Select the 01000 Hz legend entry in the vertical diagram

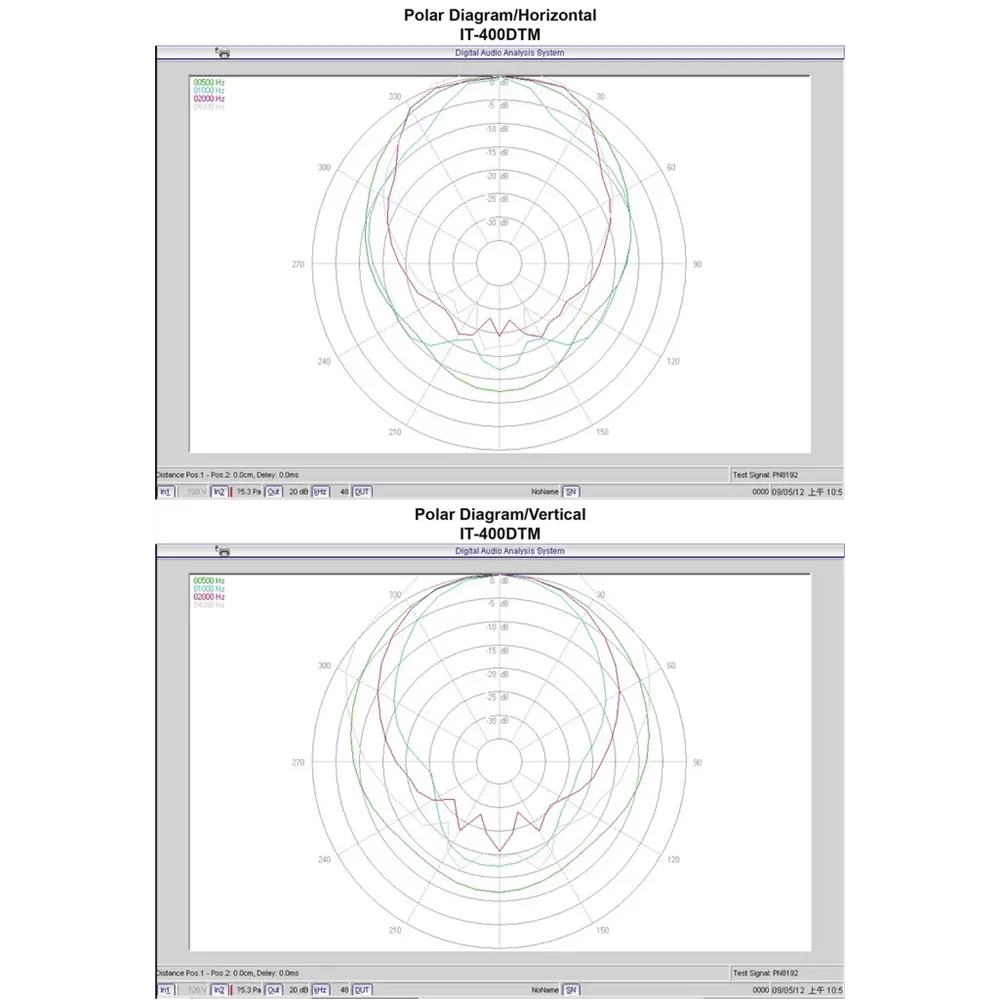coord(209,589)
